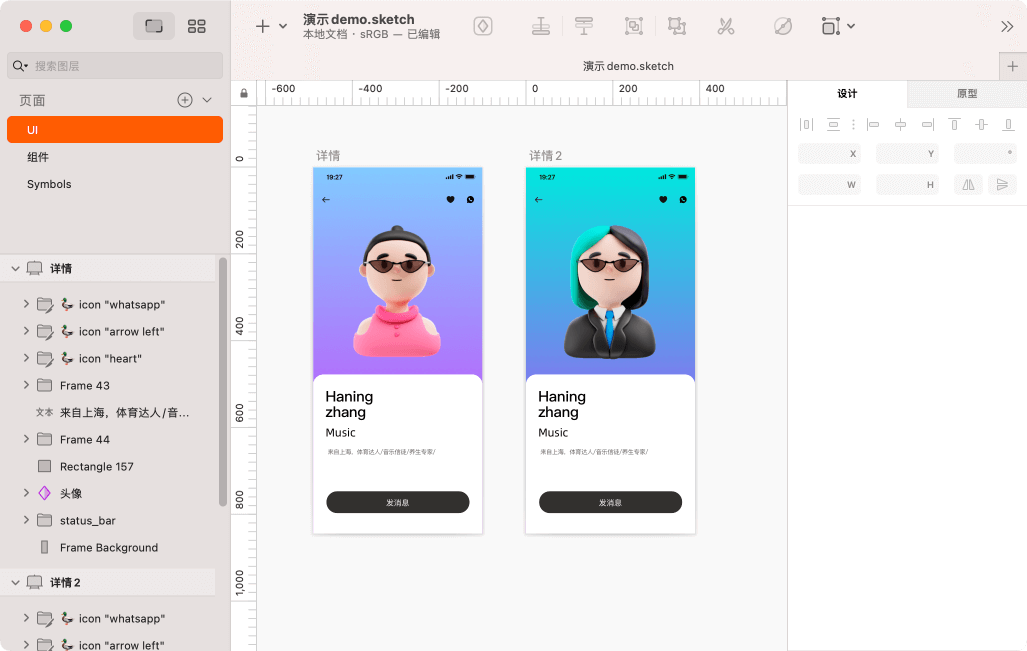Switch to the 原型 tab in the inspector
The height and width of the screenshot is (651, 1027).
(965, 93)
